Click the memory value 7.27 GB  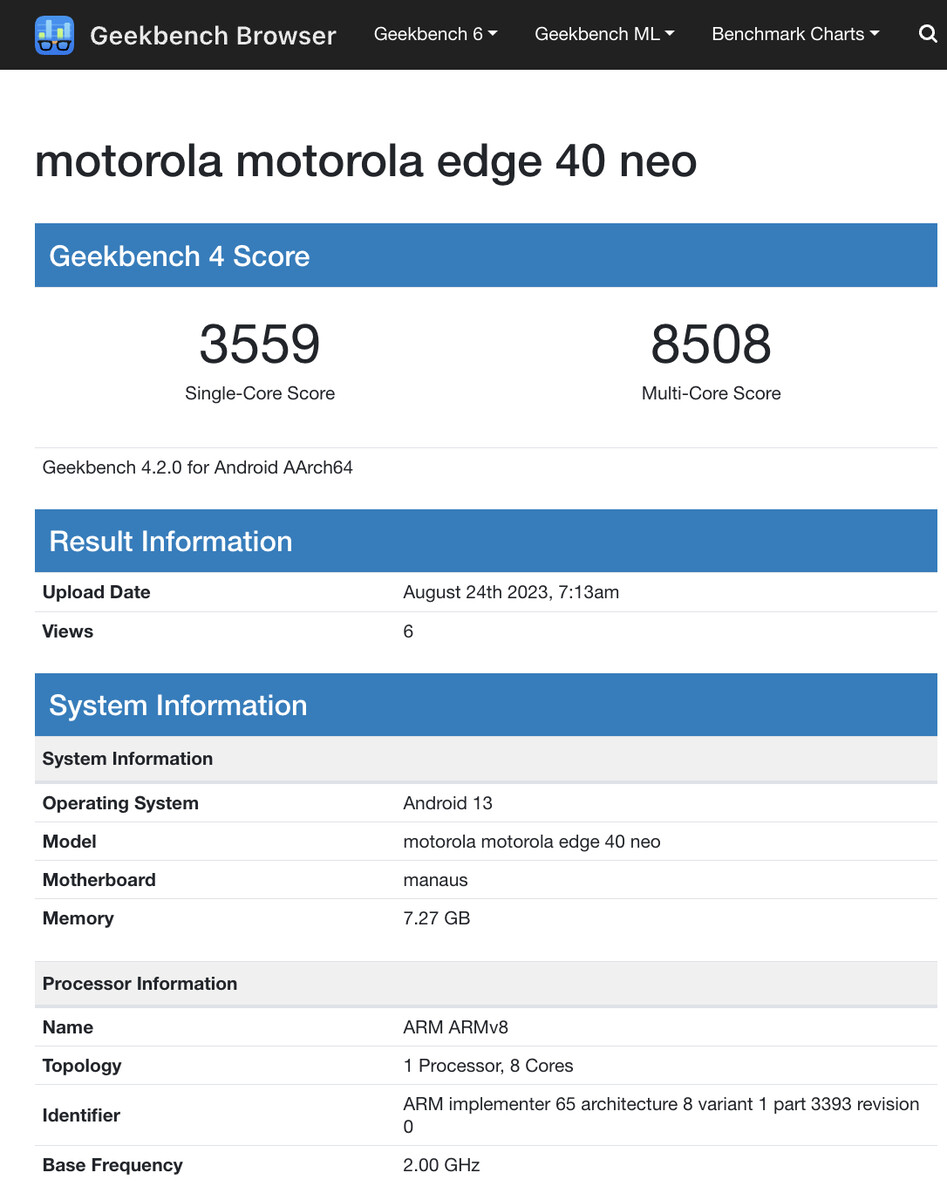click(436, 918)
